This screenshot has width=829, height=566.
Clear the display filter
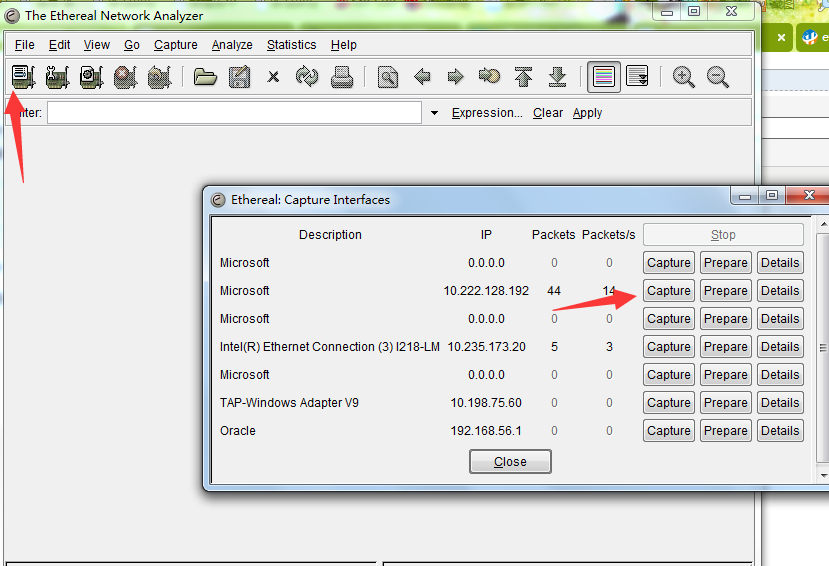548,113
